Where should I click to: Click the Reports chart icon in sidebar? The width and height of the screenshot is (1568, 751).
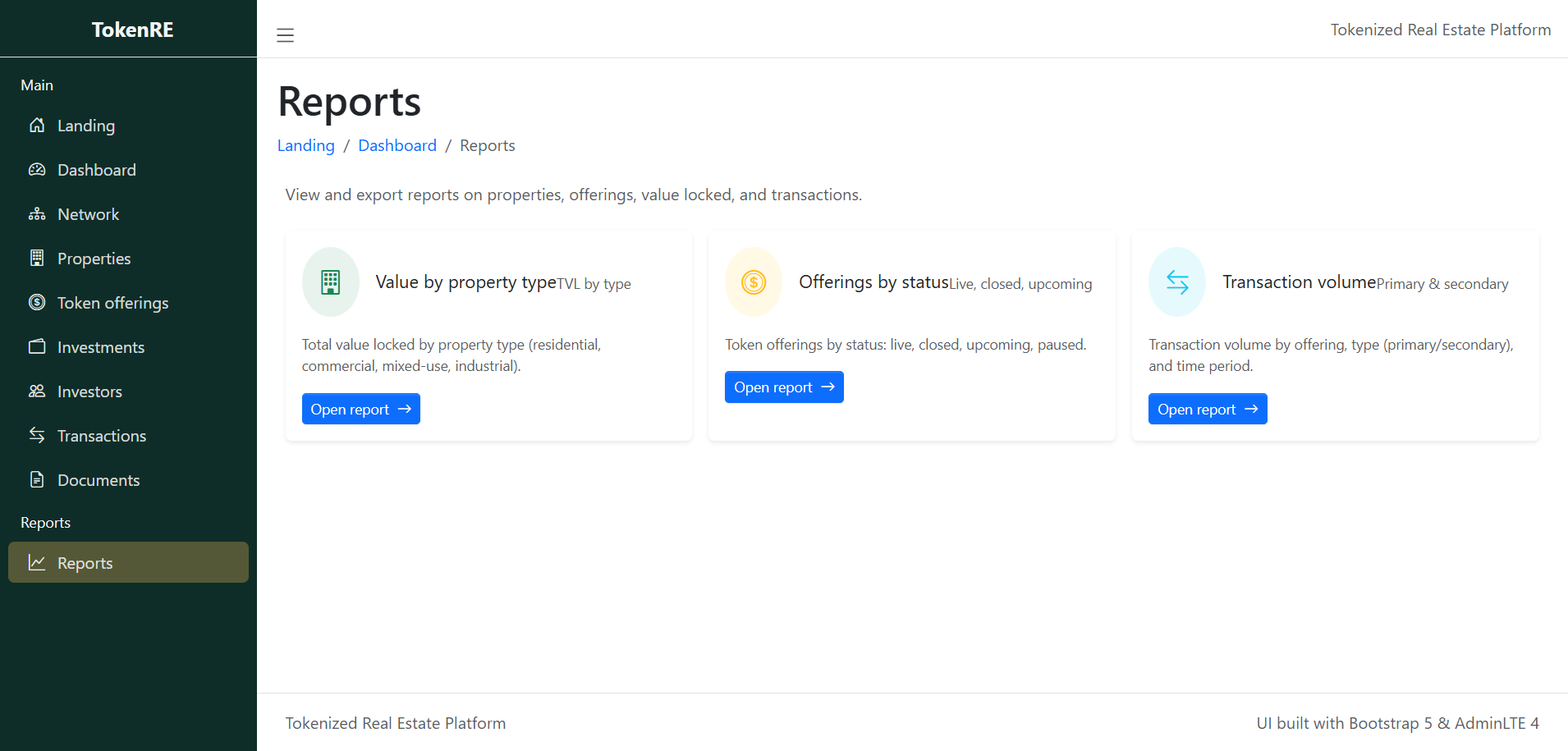click(x=38, y=562)
